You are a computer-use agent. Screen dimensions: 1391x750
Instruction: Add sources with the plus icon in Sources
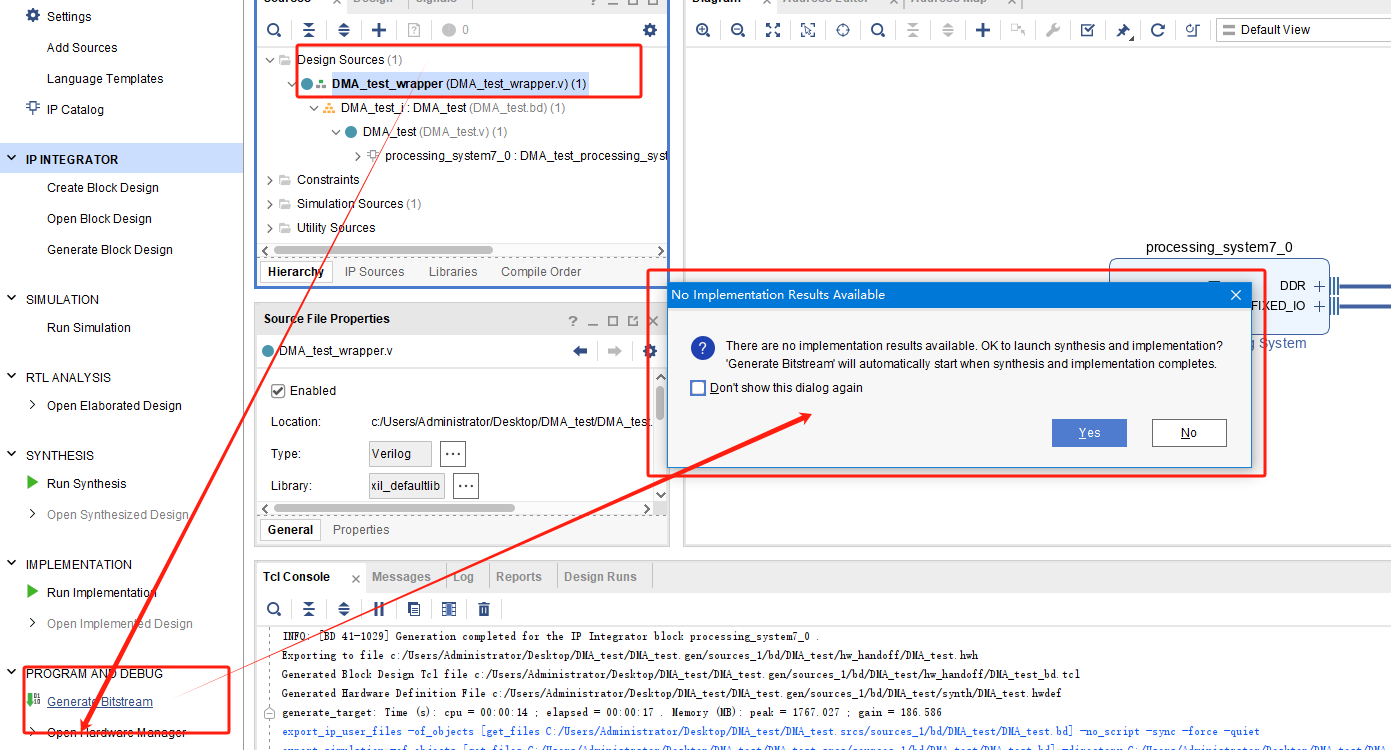click(x=379, y=30)
